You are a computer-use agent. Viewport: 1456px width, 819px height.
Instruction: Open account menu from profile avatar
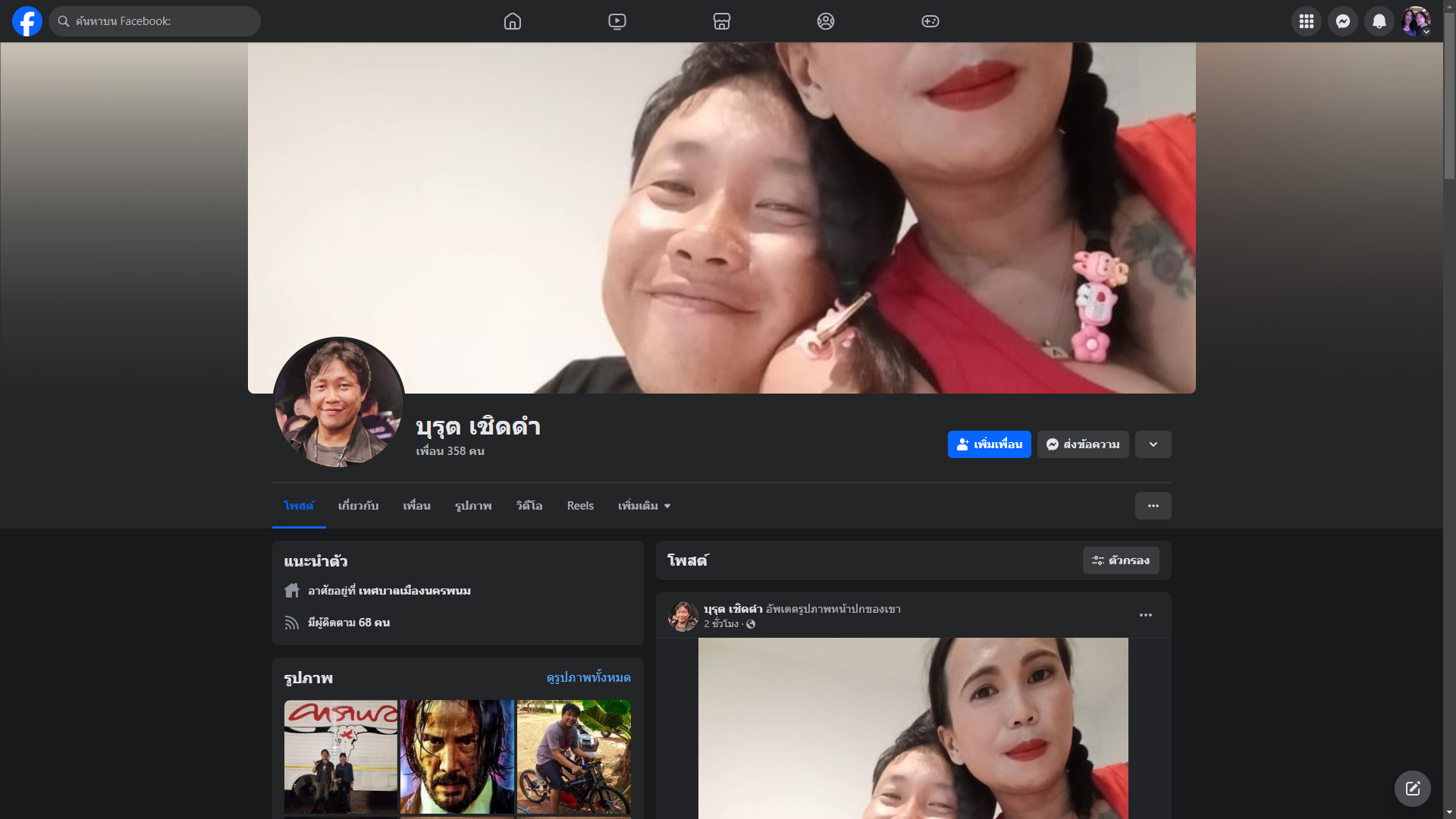point(1416,21)
